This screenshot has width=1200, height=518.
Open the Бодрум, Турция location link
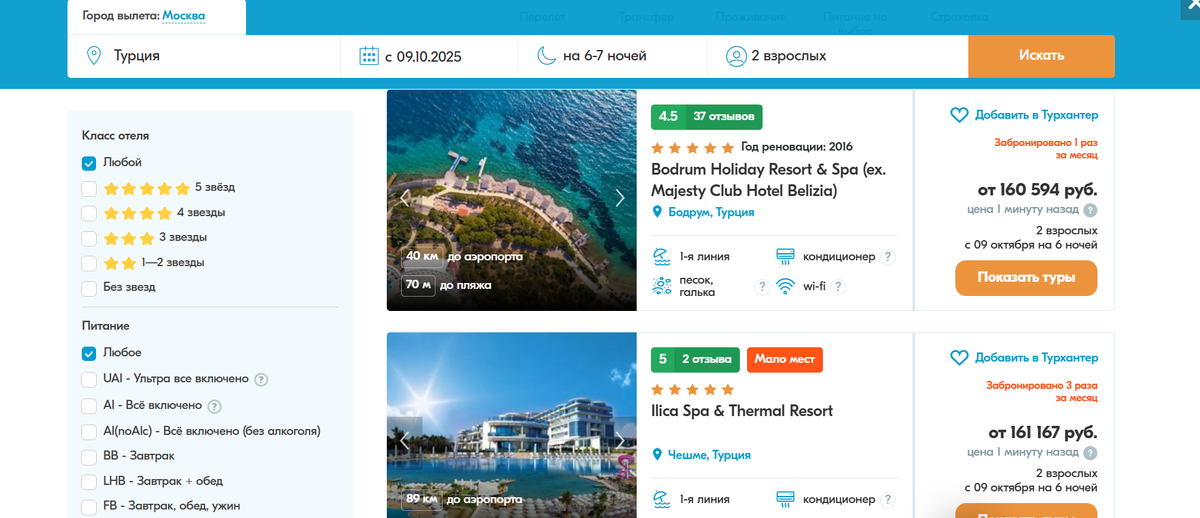pyautogui.click(x=703, y=212)
